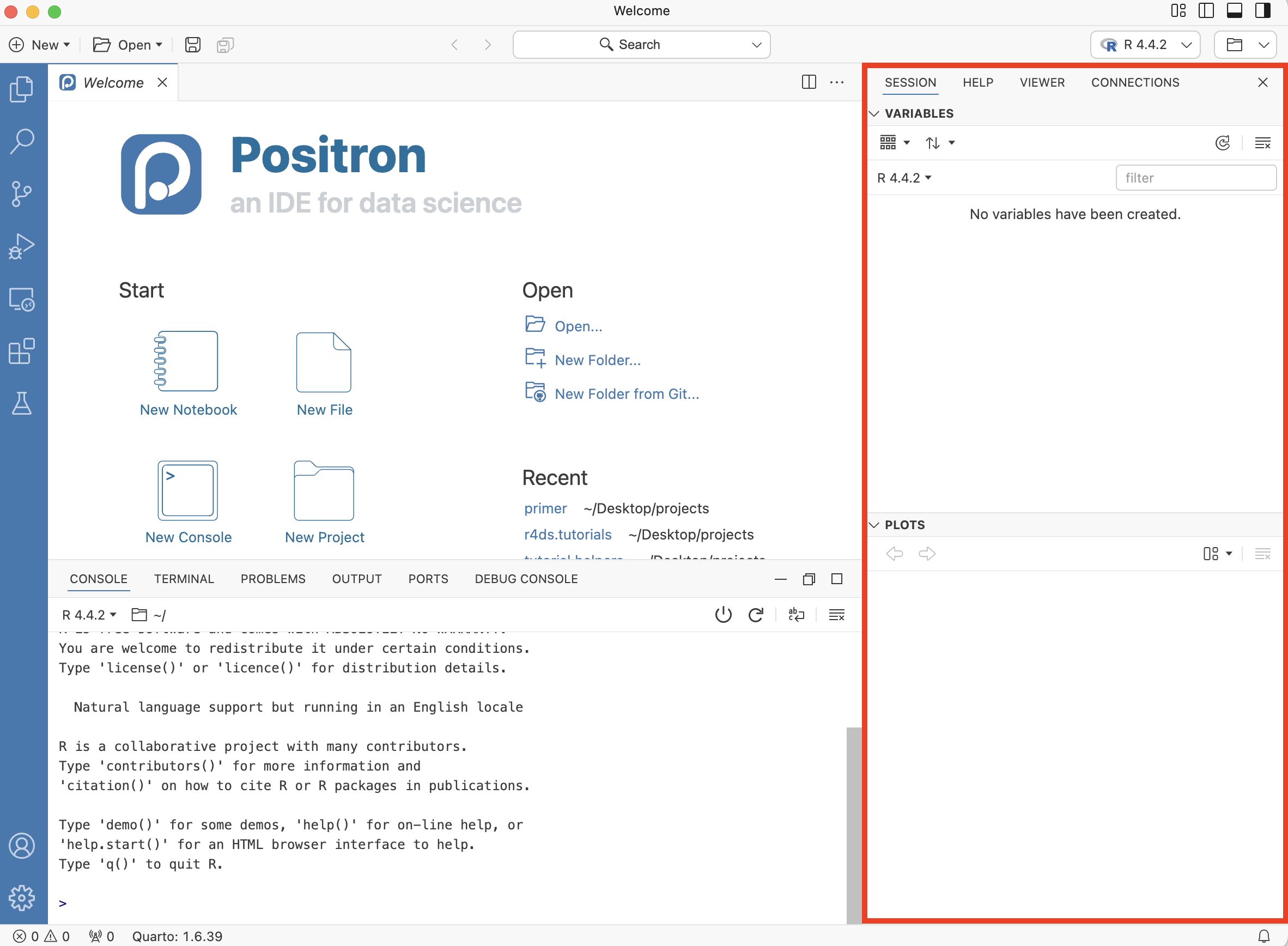This screenshot has height=946, width=1288.
Task: Refresh the variables list
Action: pos(1223,143)
